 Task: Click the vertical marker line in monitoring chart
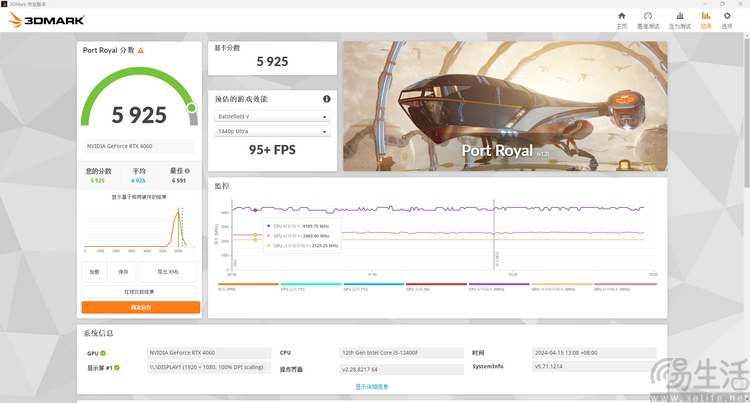tap(494, 234)
